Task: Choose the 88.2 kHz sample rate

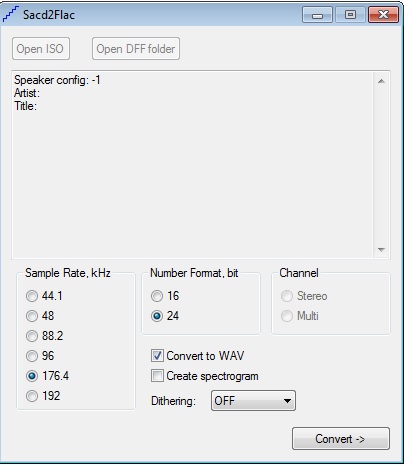Action: point(32,336)
